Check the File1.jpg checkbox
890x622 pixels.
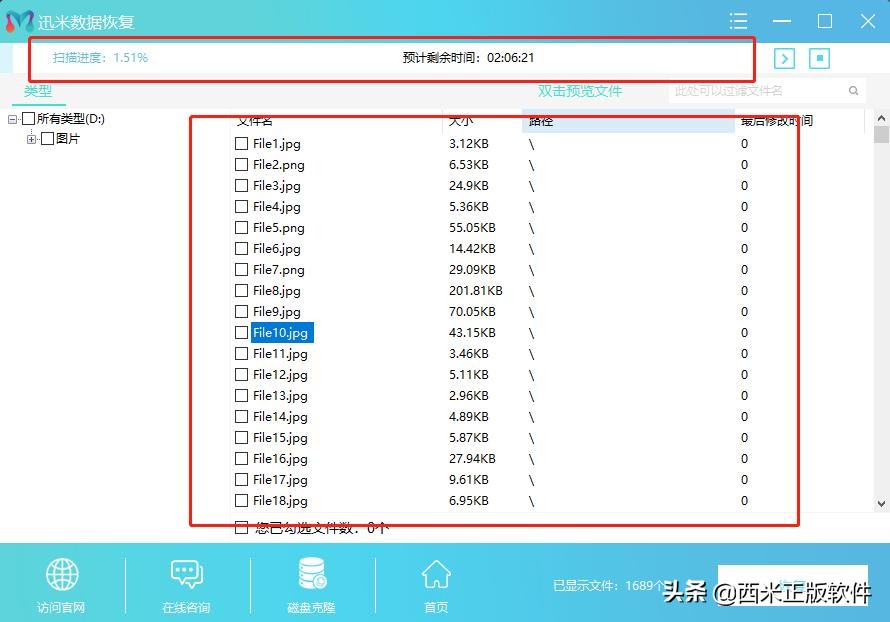pos(241,143)
